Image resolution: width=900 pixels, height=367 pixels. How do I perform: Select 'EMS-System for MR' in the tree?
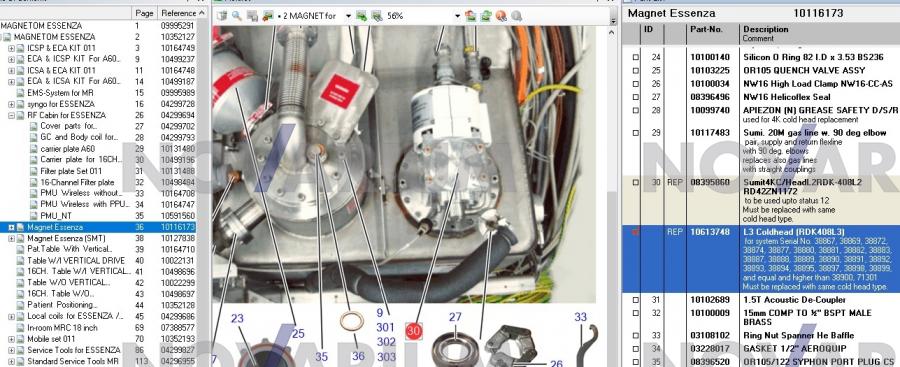pyautogui.click(x=60, y=93)
